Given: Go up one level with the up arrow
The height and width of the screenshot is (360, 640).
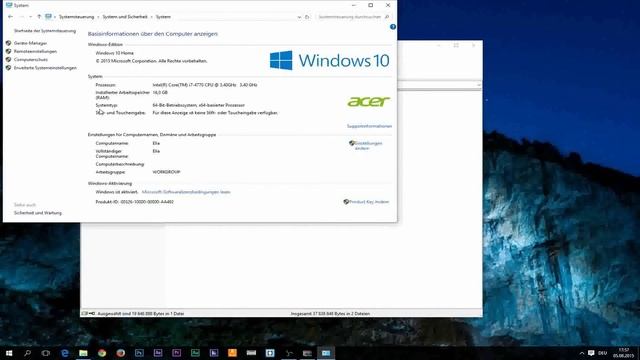Looking at the screenshot, I should click(x=39, y=17).
